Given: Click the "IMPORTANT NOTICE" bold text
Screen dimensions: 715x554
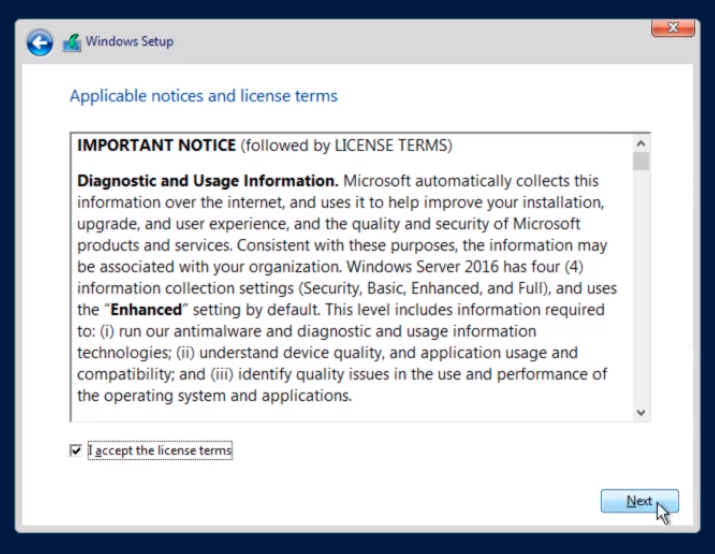Looking at the screenshot, I should click(x=156, y=145).
